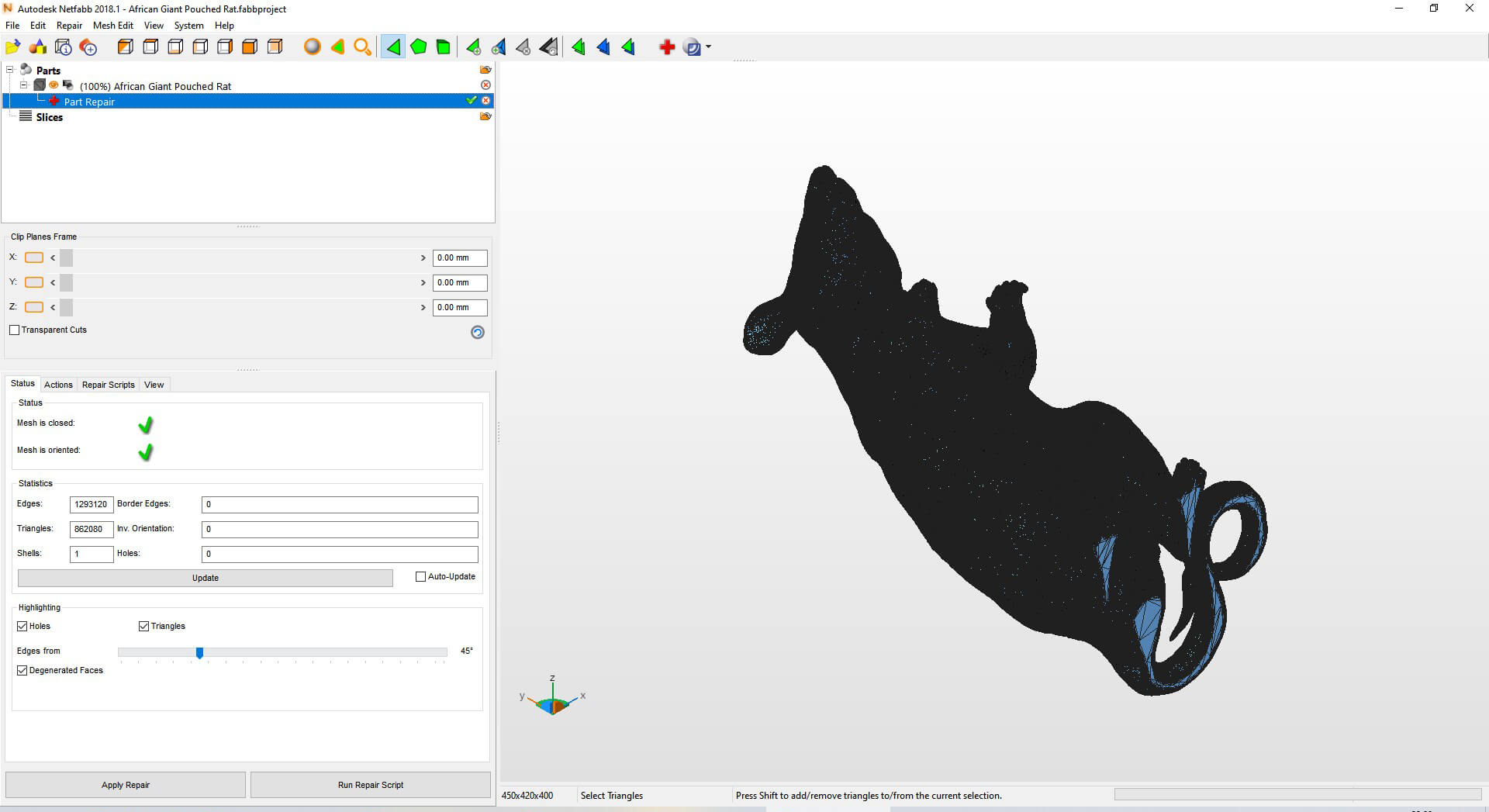Click the green triangle with plus icon
The height and width of the screenshot is (812, 1489).
pos(473,47)
